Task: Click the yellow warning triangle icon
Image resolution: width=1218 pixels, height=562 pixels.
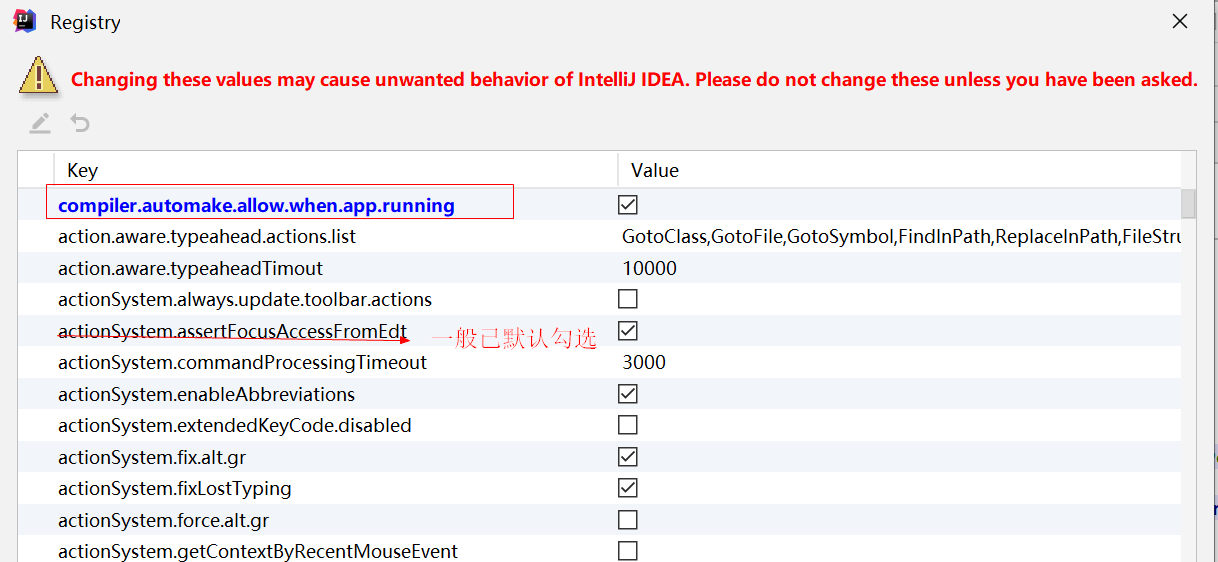Action: tap(38, 75)
